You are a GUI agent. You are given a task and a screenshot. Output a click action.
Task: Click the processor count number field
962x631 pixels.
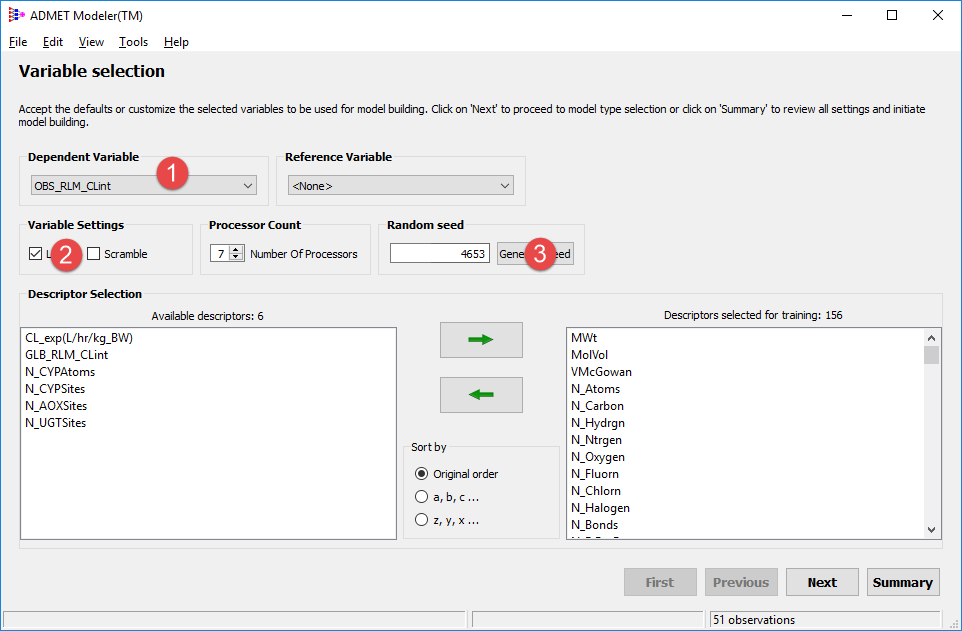tap(220, 254)
